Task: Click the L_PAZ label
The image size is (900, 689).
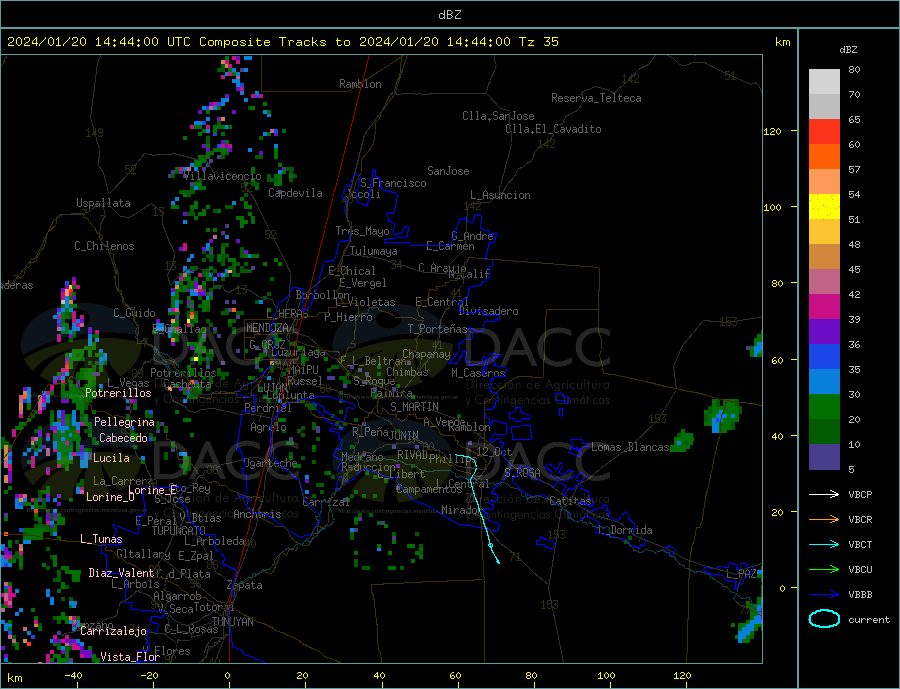Action: click(x=742, y=574)
